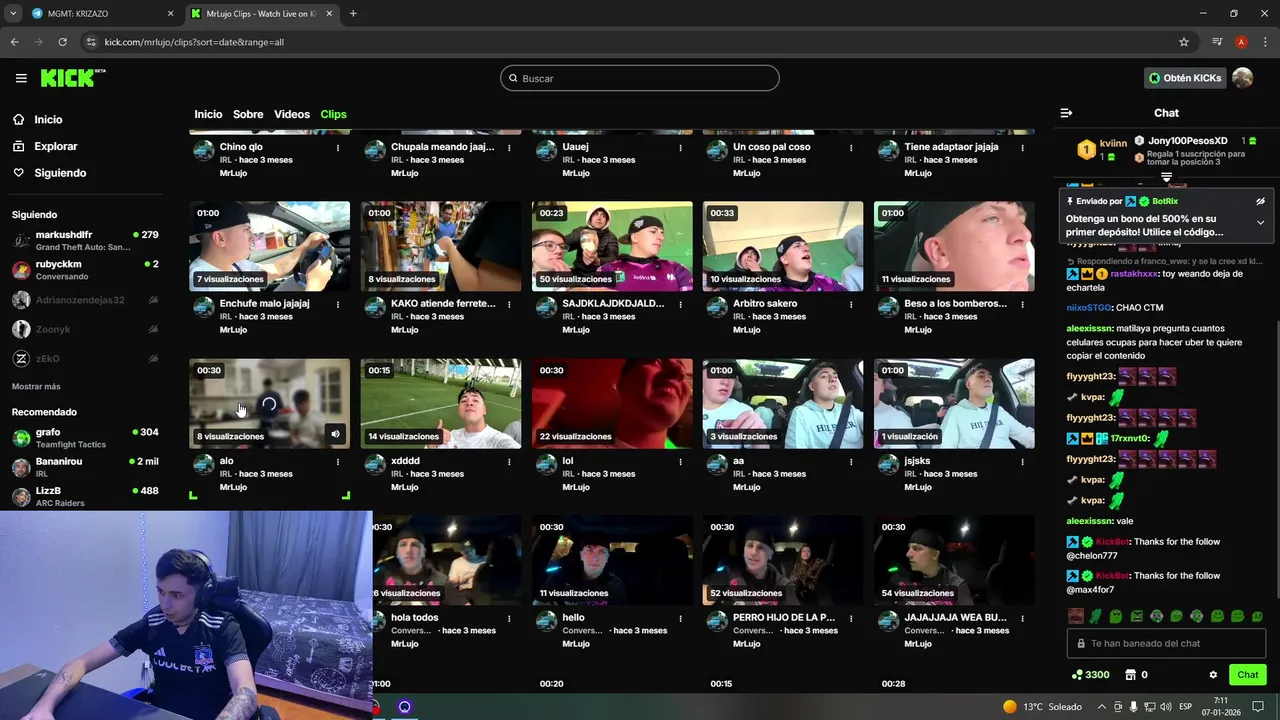Open options menu for clip 'Enchufe malo jajajaj'
The height and width of the screenshot is (720, 1280).
coord(338,304)
